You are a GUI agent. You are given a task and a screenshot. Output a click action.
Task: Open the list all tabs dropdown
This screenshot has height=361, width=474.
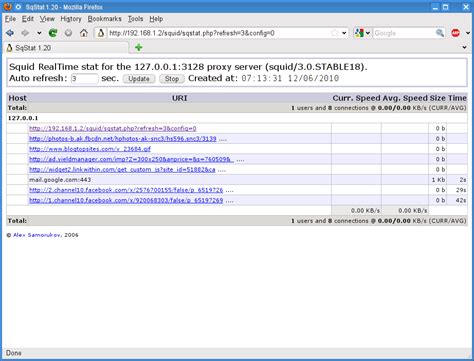coord(464,48)
